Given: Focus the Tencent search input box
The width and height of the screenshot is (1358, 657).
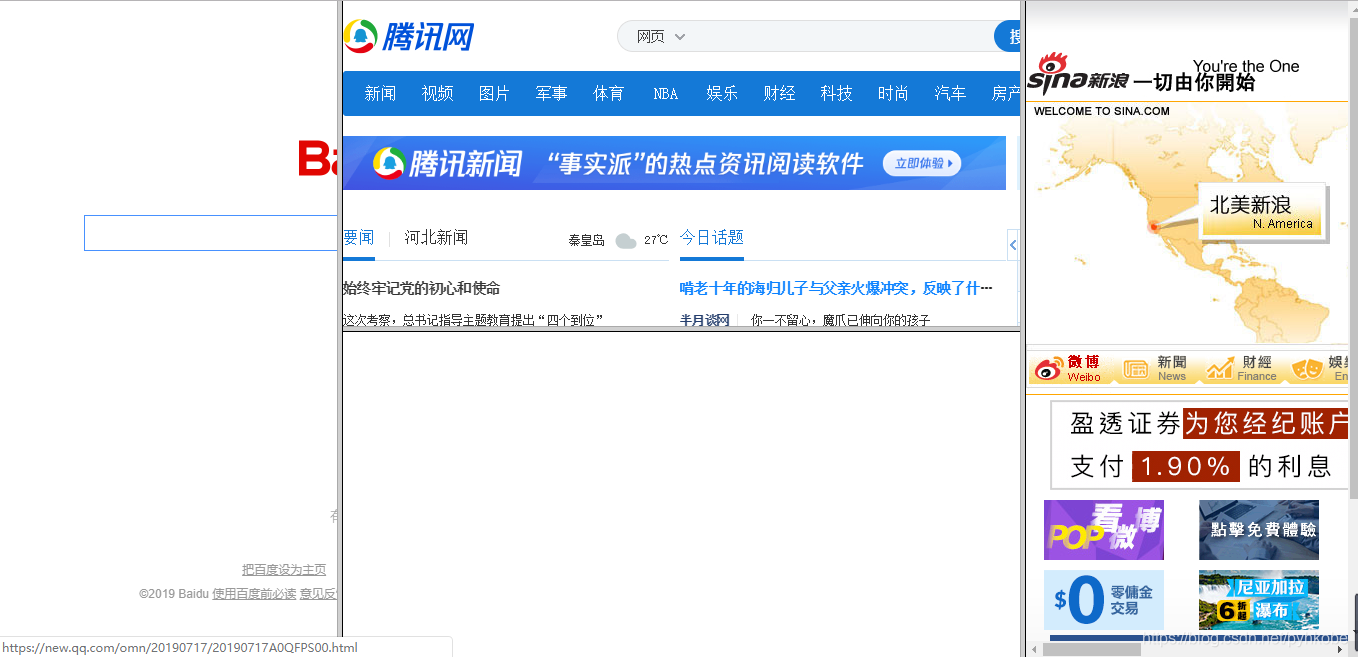Looking at the screenshot, I should pyautogui.click(x=840, y=37).
